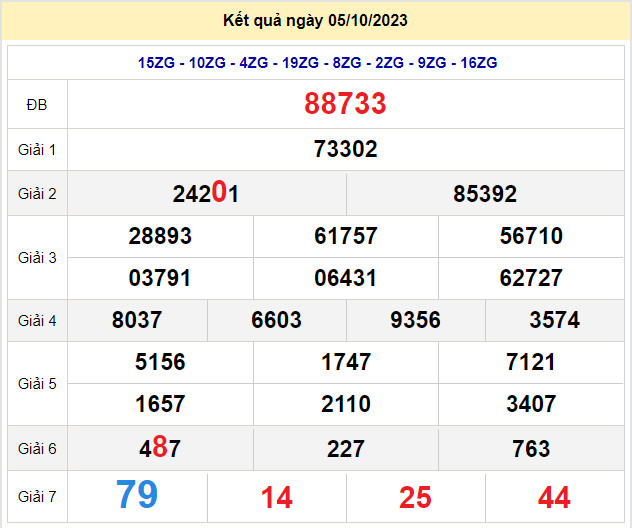Select Giải 4 number 6603
The image size is (632, 528).
276,320
